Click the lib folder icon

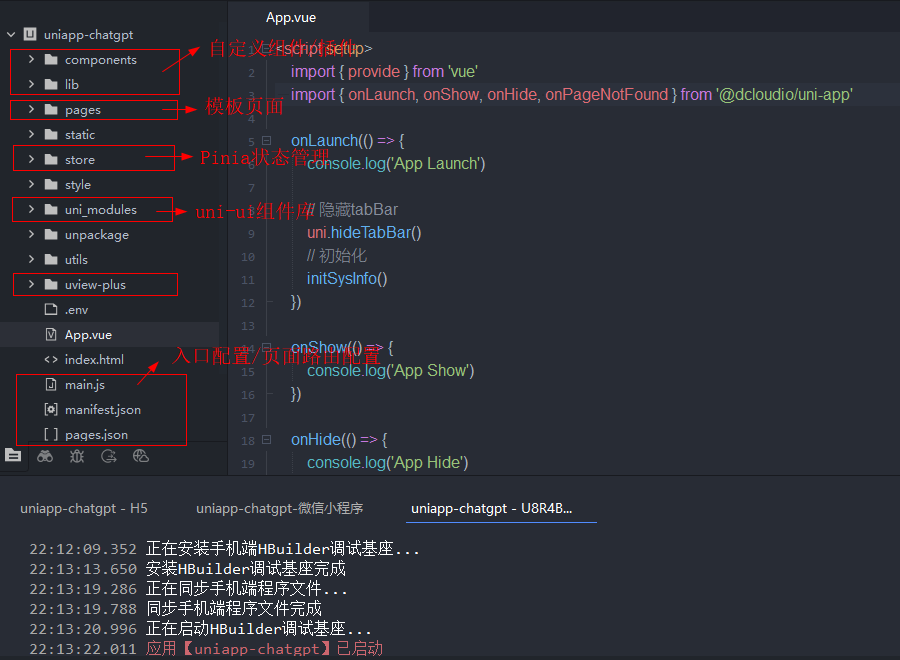[x=51, y=84]
